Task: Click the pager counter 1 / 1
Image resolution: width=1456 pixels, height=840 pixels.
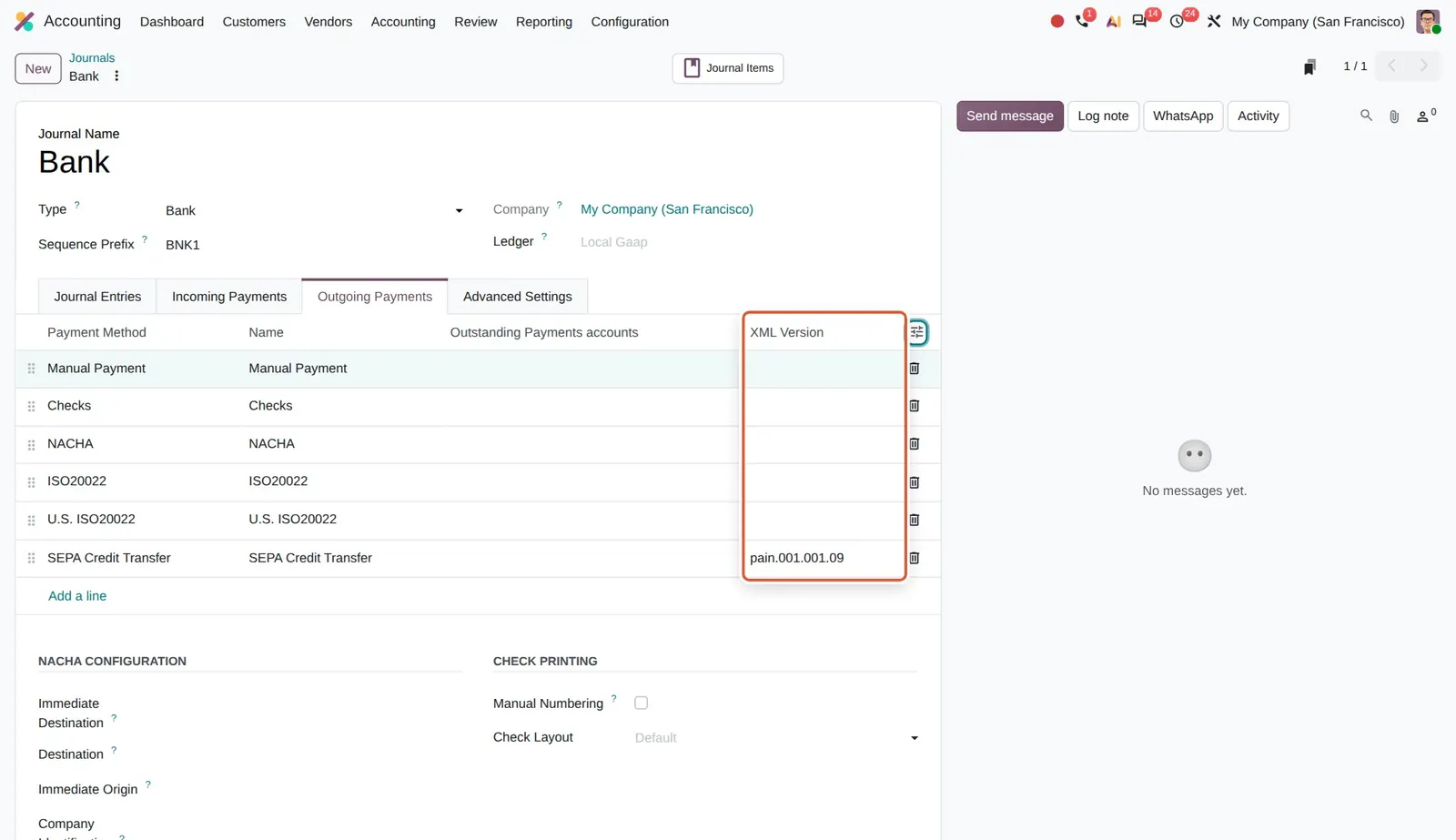Action: 1355,66
